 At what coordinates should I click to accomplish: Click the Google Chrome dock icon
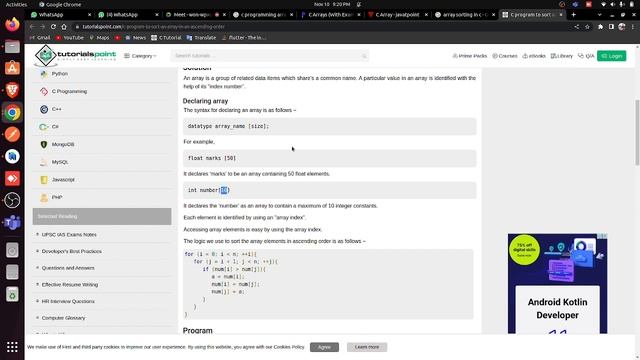12,113
